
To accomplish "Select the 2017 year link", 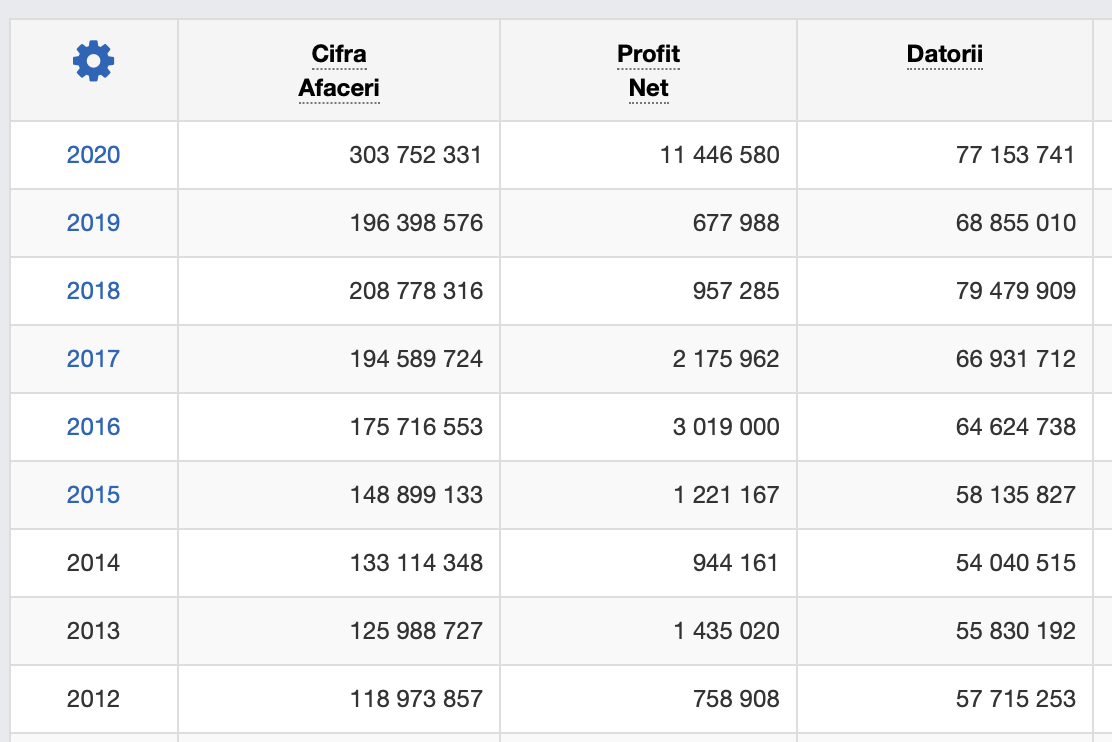I will [x=93, y=359].
